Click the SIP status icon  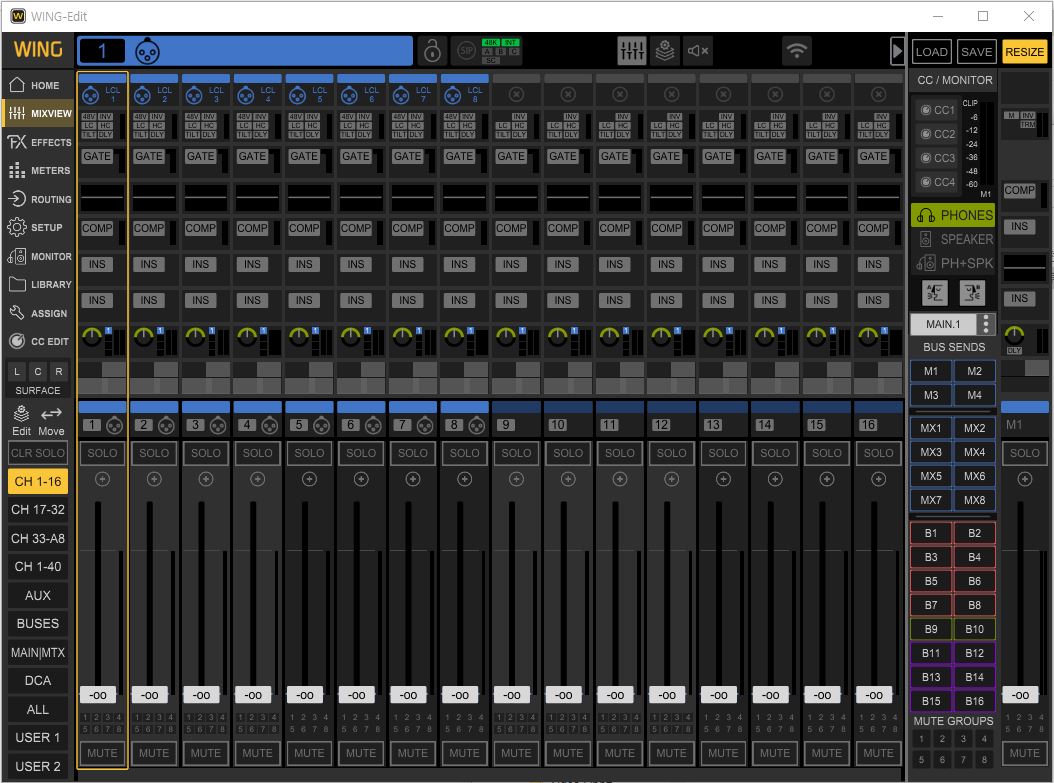pos(466,50)
